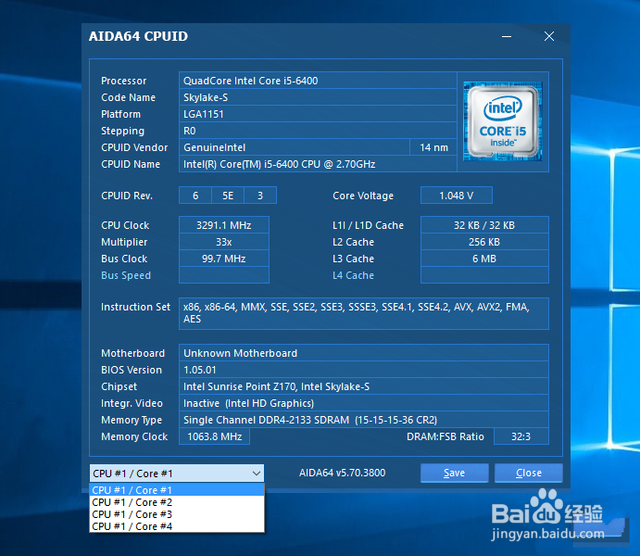
Task: Select CPU #1 / Core #1 in list
Action: [x=177, y=490]
